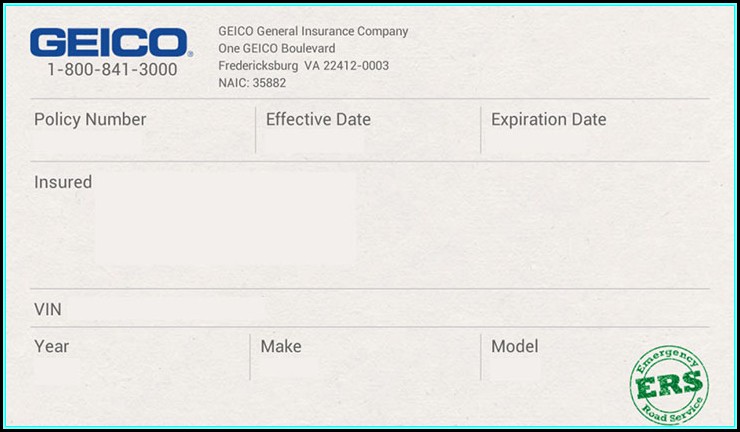Image resolution: width=740 pixels, height=432 pixels.
Task: Click the Insured label
Action: click(x=63, y=183)
